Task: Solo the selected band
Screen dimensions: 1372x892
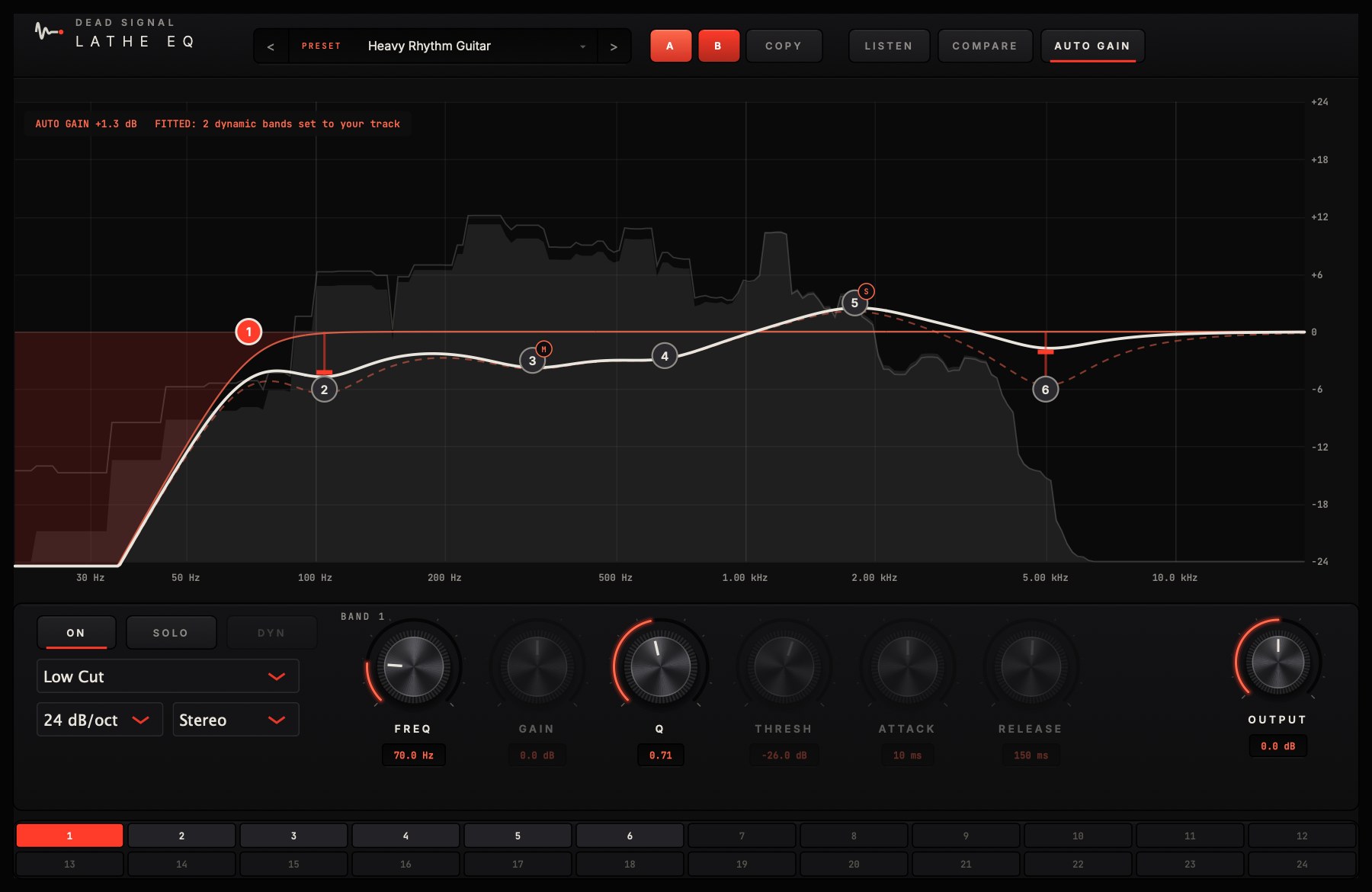Action: point(171,633)
